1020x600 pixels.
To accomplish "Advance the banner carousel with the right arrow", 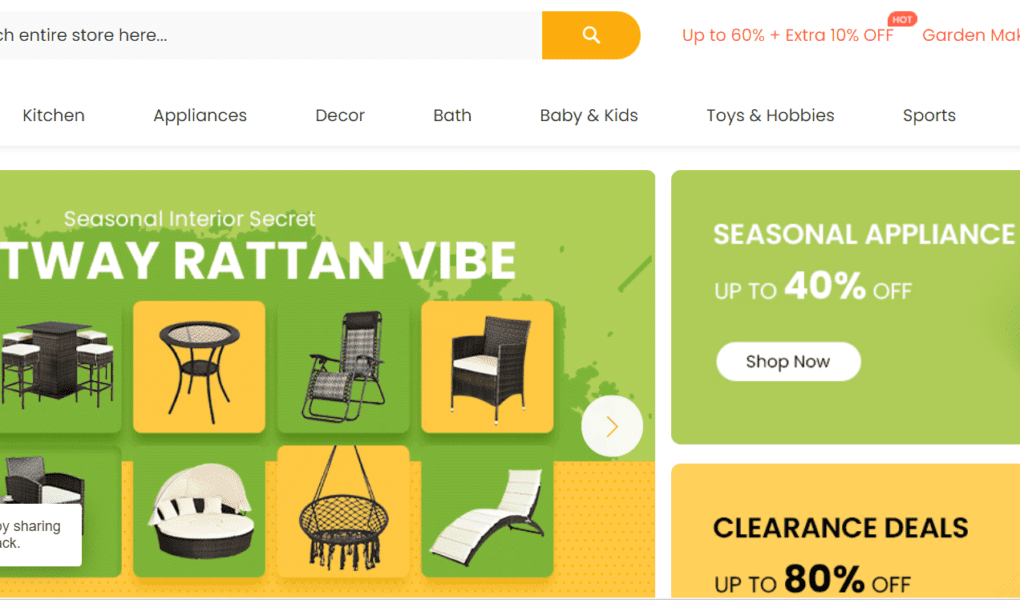I will (x=611, y=426).
